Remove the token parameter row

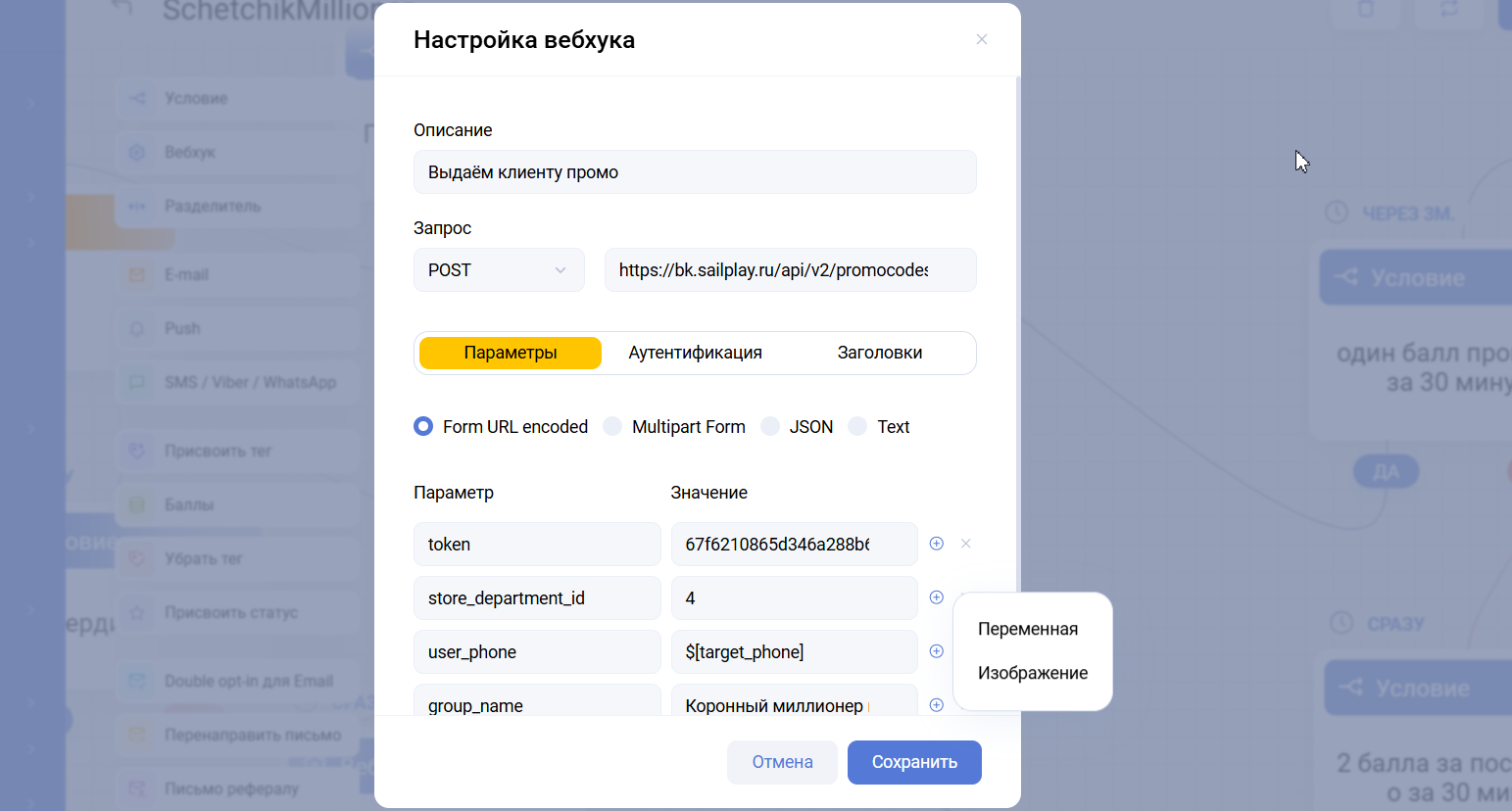pyautogui.click(x=966, y=544)
